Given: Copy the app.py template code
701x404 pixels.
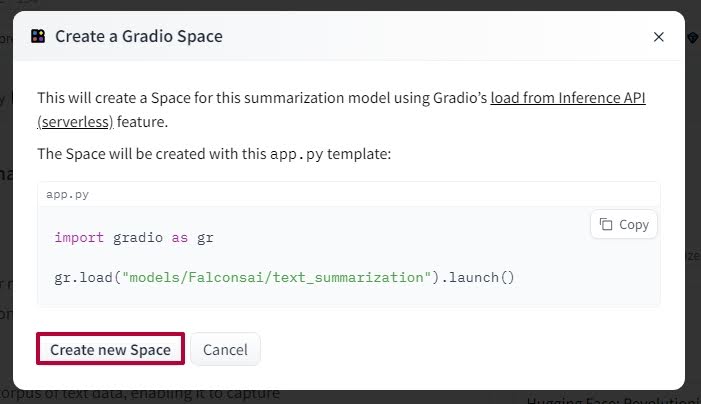Looking at the screenshot, I should 624,224.
